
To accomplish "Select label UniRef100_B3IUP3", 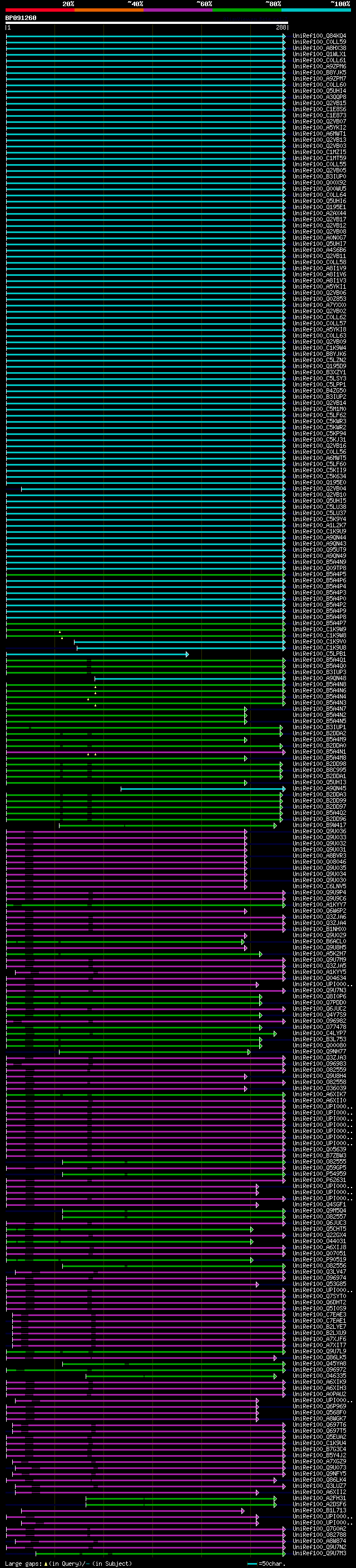I will click(x=319, y=672).
